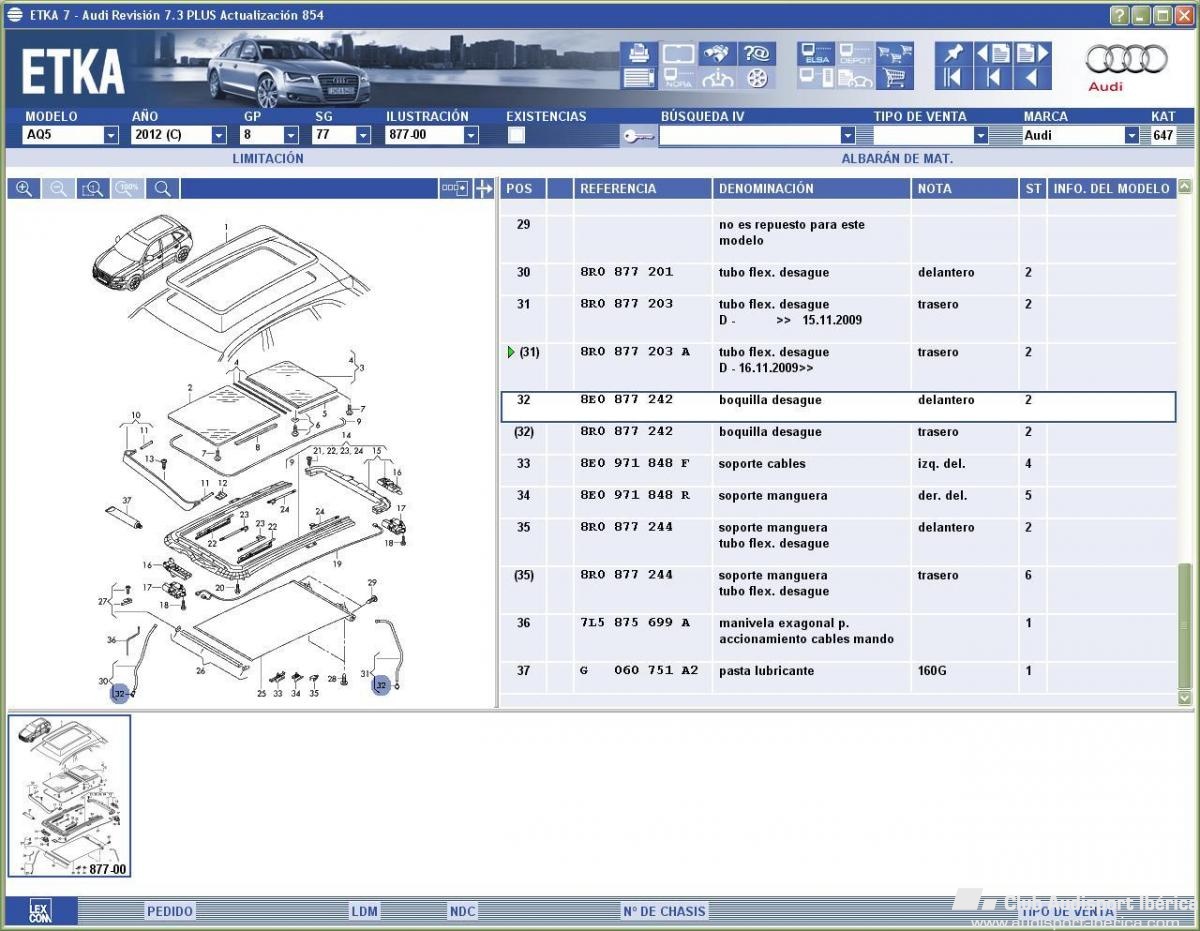
Task: Click the single left arrow navigation icon
Action: tap(1032, 78)
